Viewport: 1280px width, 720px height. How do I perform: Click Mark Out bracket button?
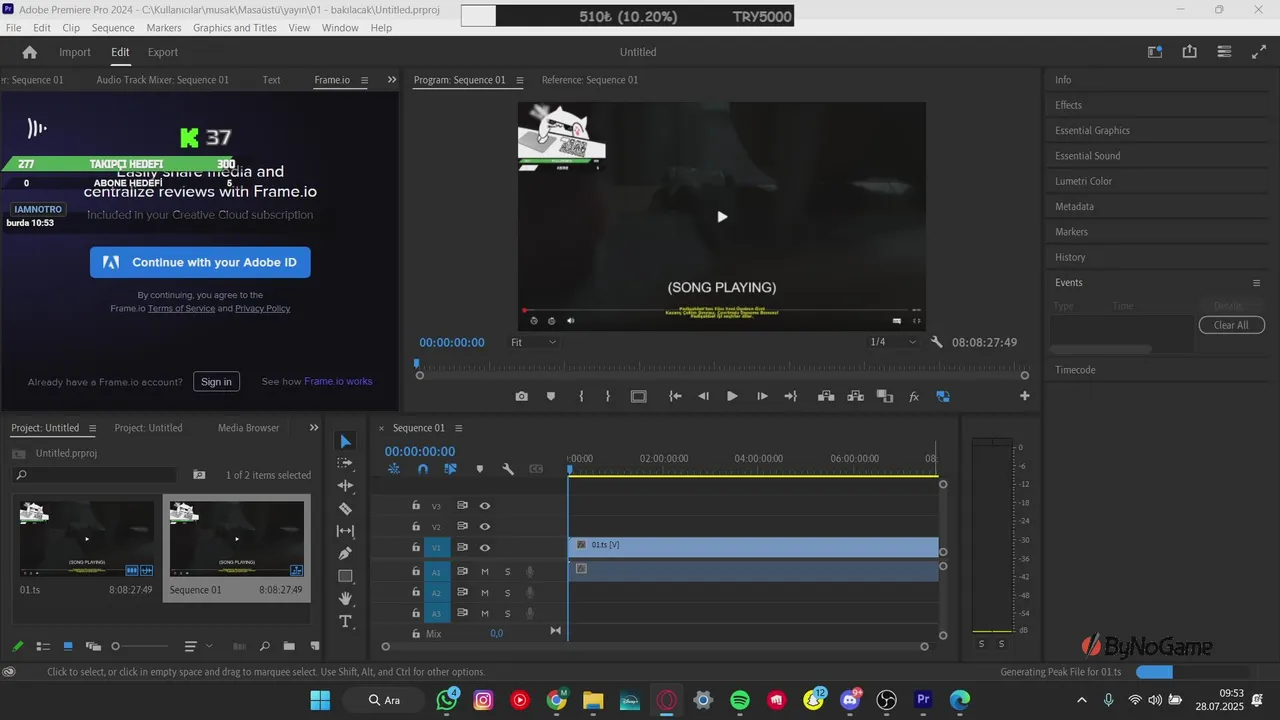point(607,396)
